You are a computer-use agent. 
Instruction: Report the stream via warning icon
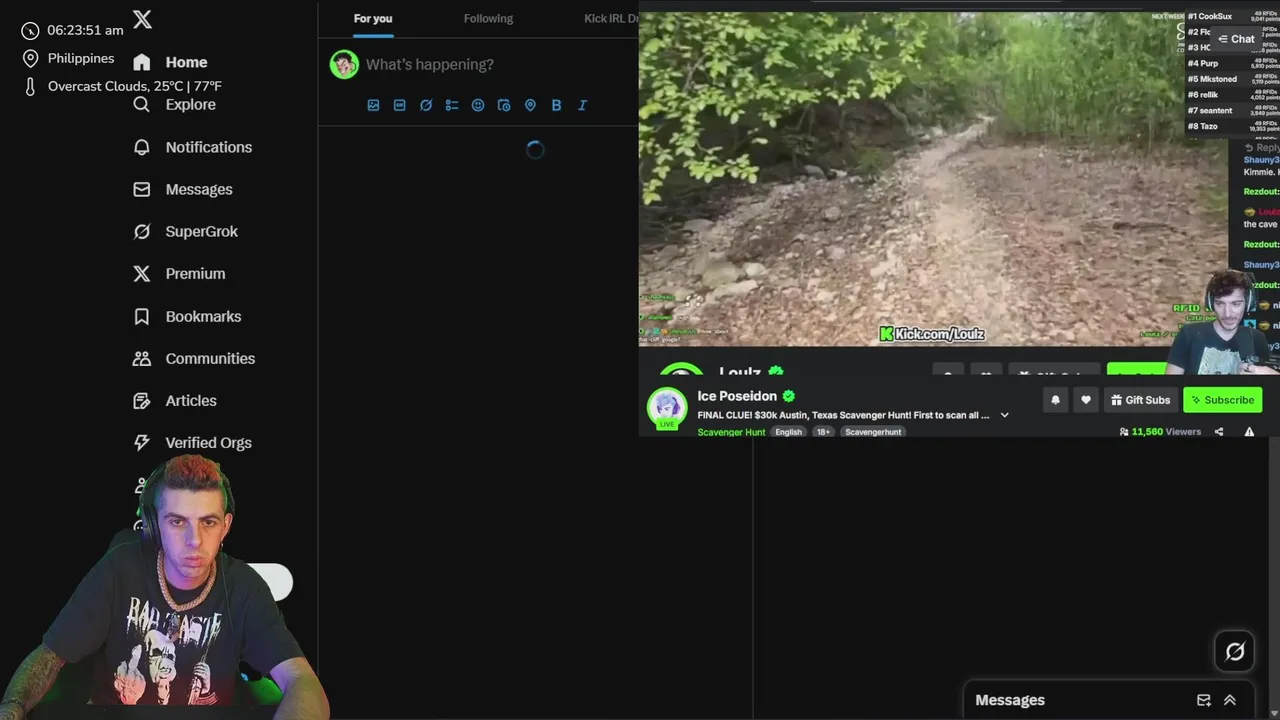(x=1249, y=432)
